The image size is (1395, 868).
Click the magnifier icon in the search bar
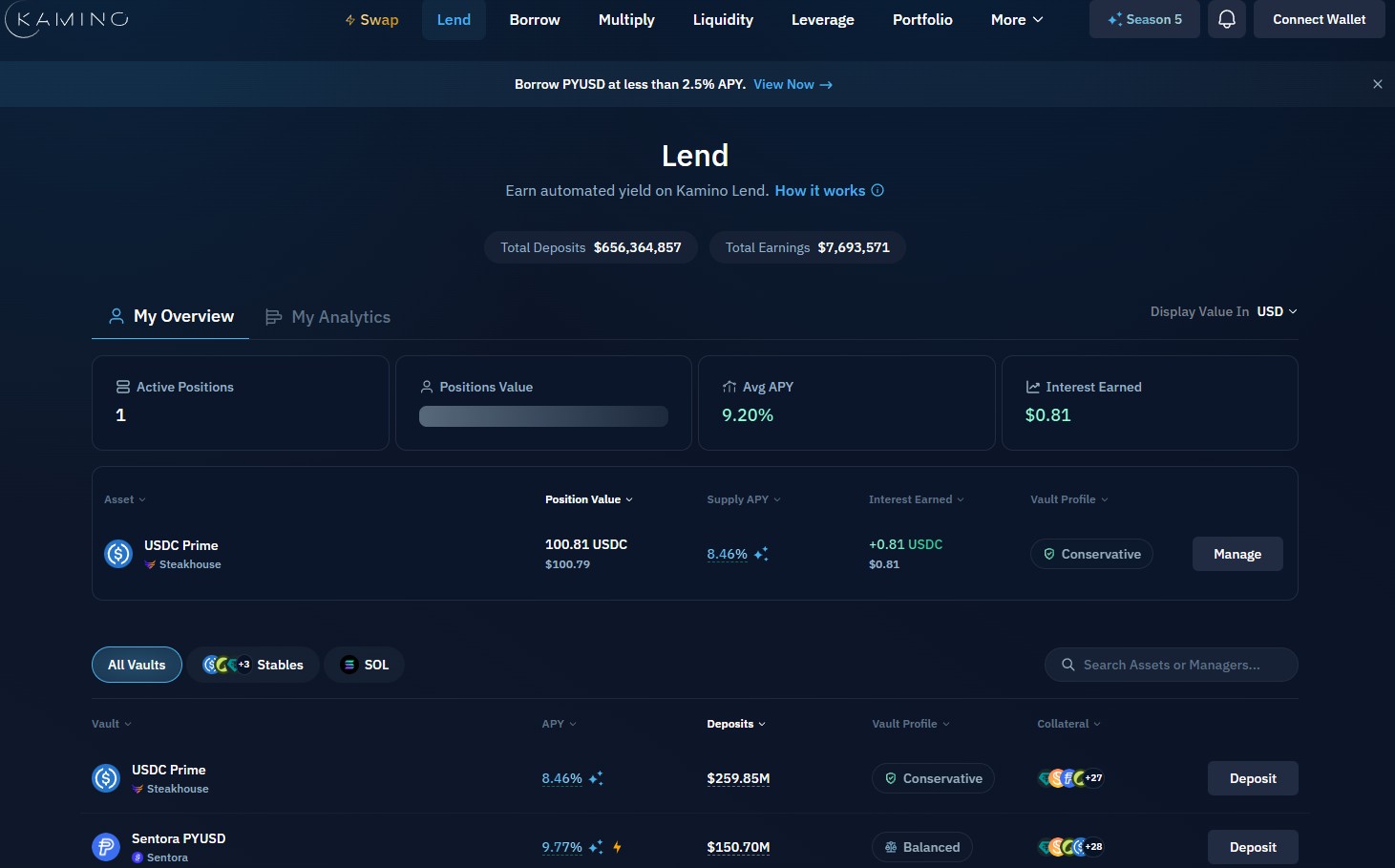pos(1067,665)
